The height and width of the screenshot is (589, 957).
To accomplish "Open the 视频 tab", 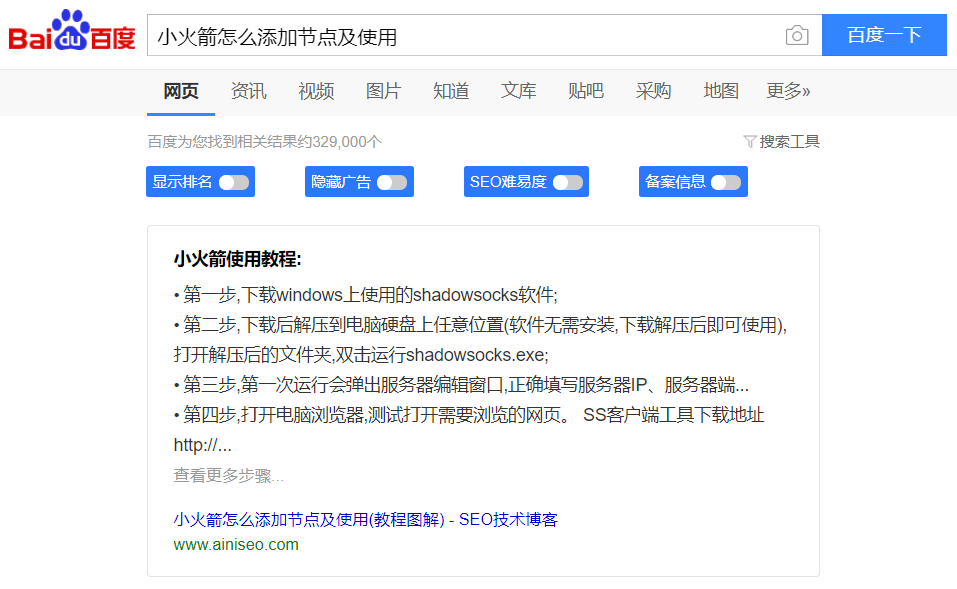I will coord(316,91).
